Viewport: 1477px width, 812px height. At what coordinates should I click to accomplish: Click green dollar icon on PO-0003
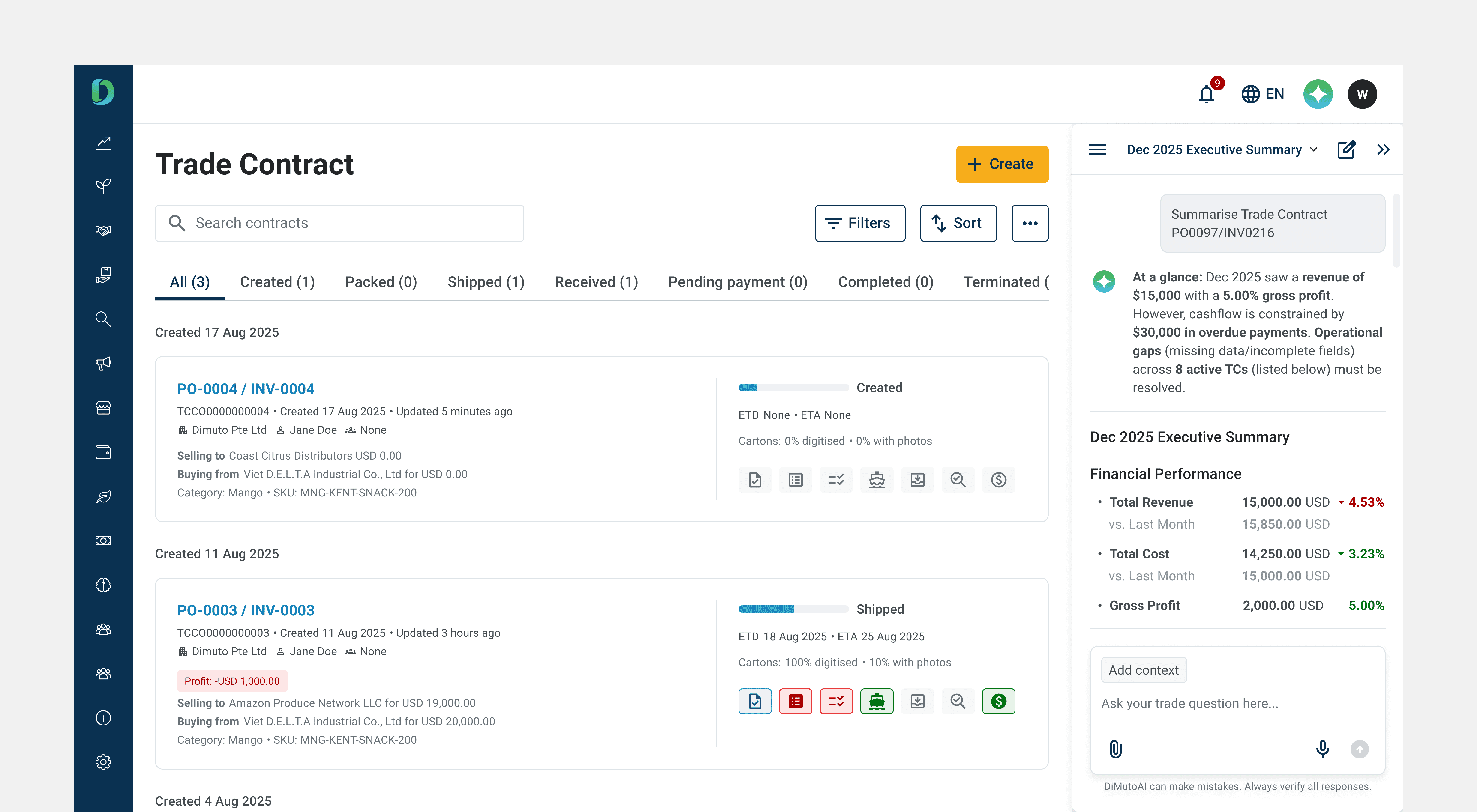998,702
